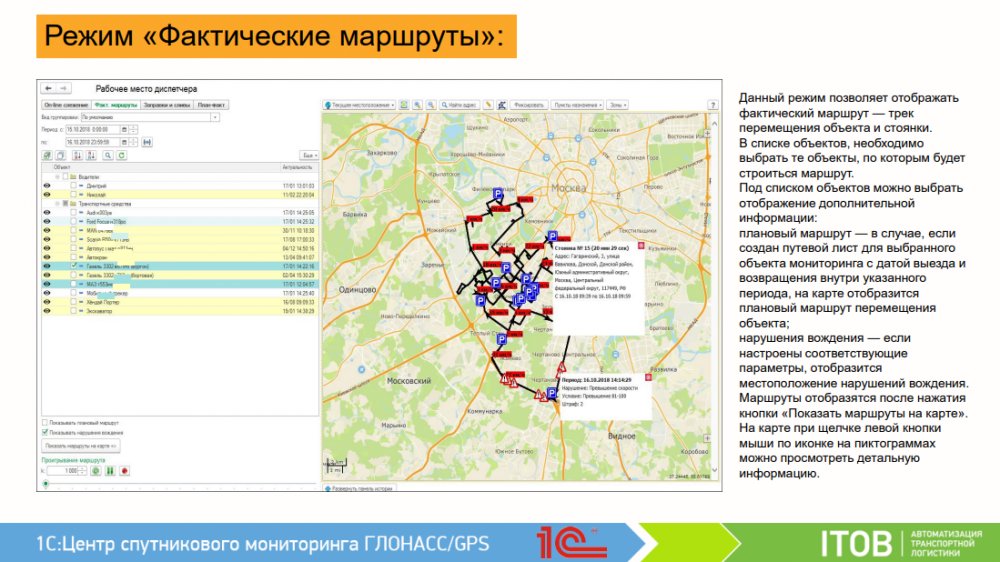Click the search magnifier icon above object list
Screen dimensions: 1000x562
tap(107, 155)
